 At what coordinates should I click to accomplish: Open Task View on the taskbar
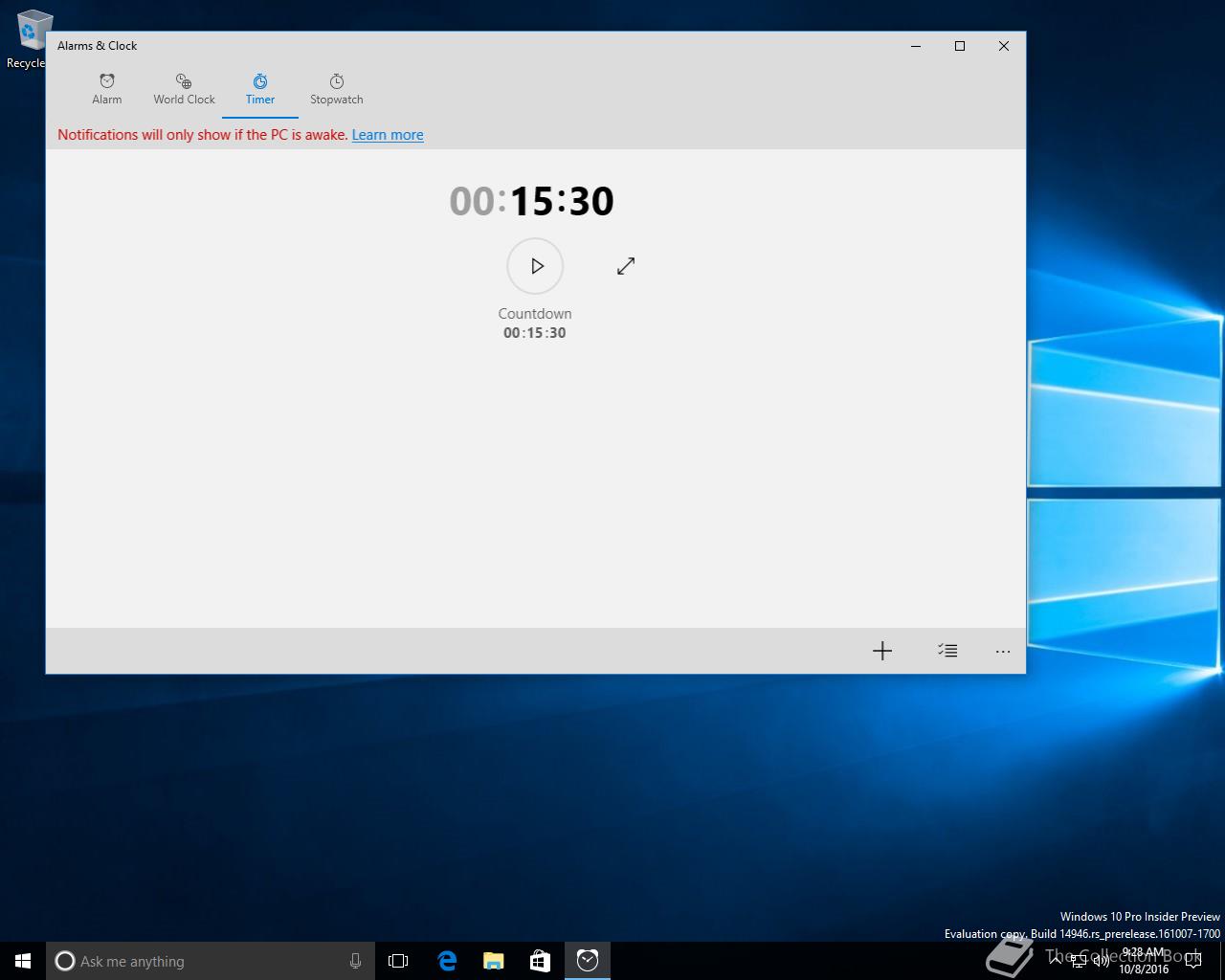pos(398,961)
